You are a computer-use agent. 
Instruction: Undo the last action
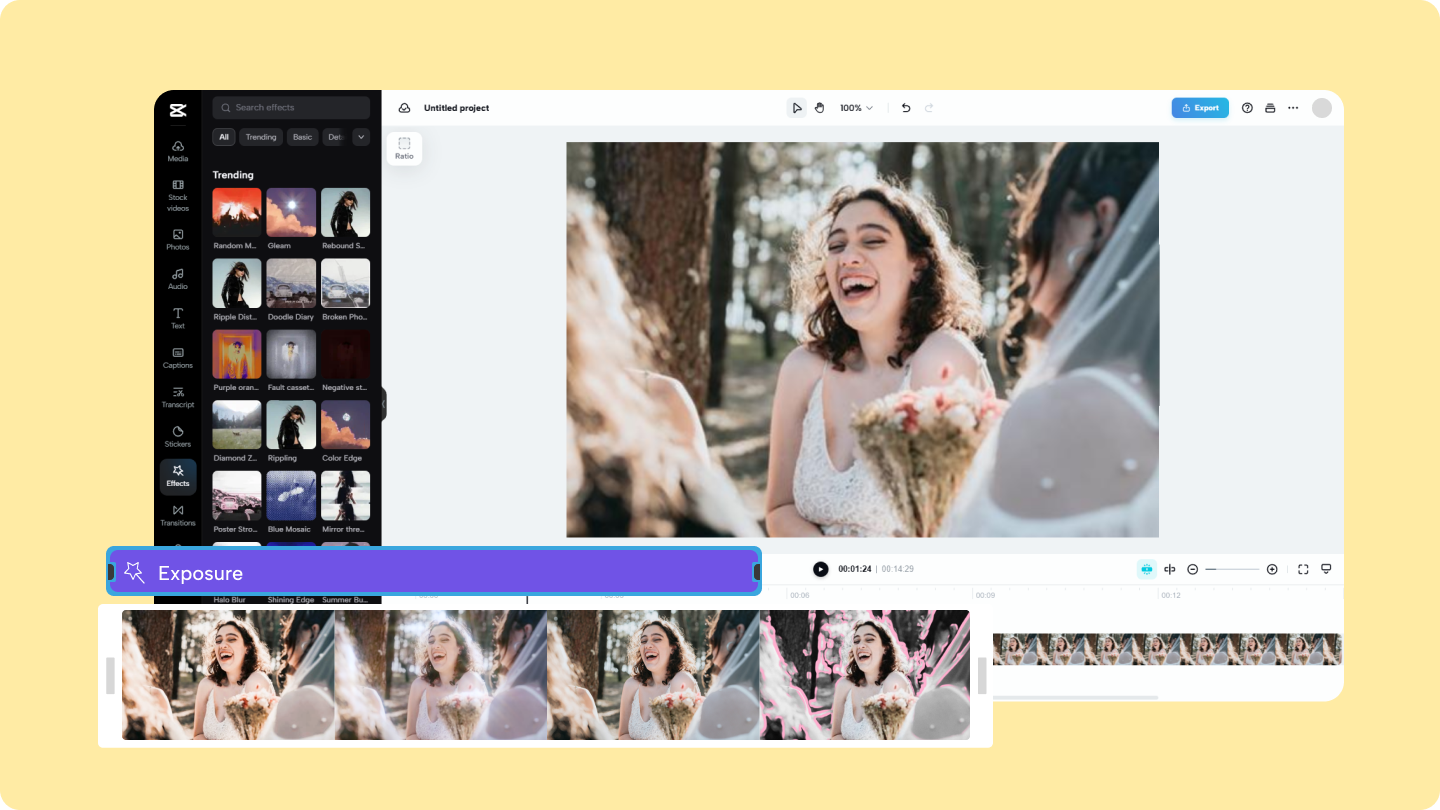click(906, 107)
